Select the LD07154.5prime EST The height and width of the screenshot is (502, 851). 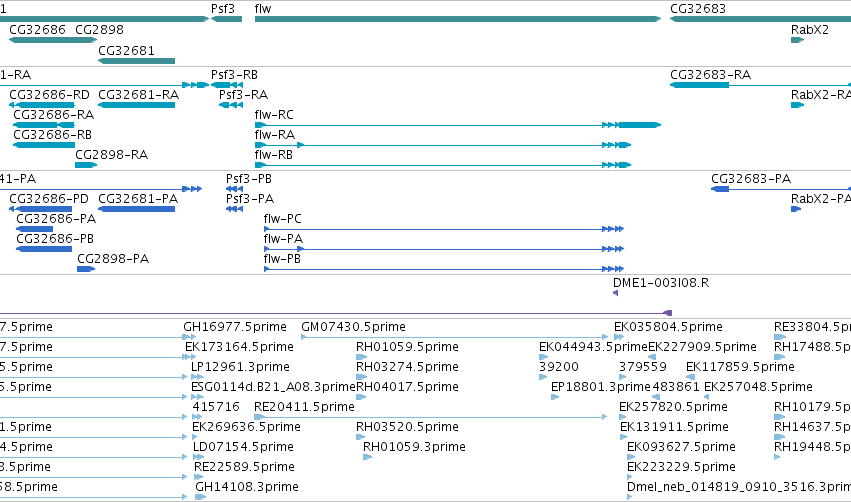point(199,457)
